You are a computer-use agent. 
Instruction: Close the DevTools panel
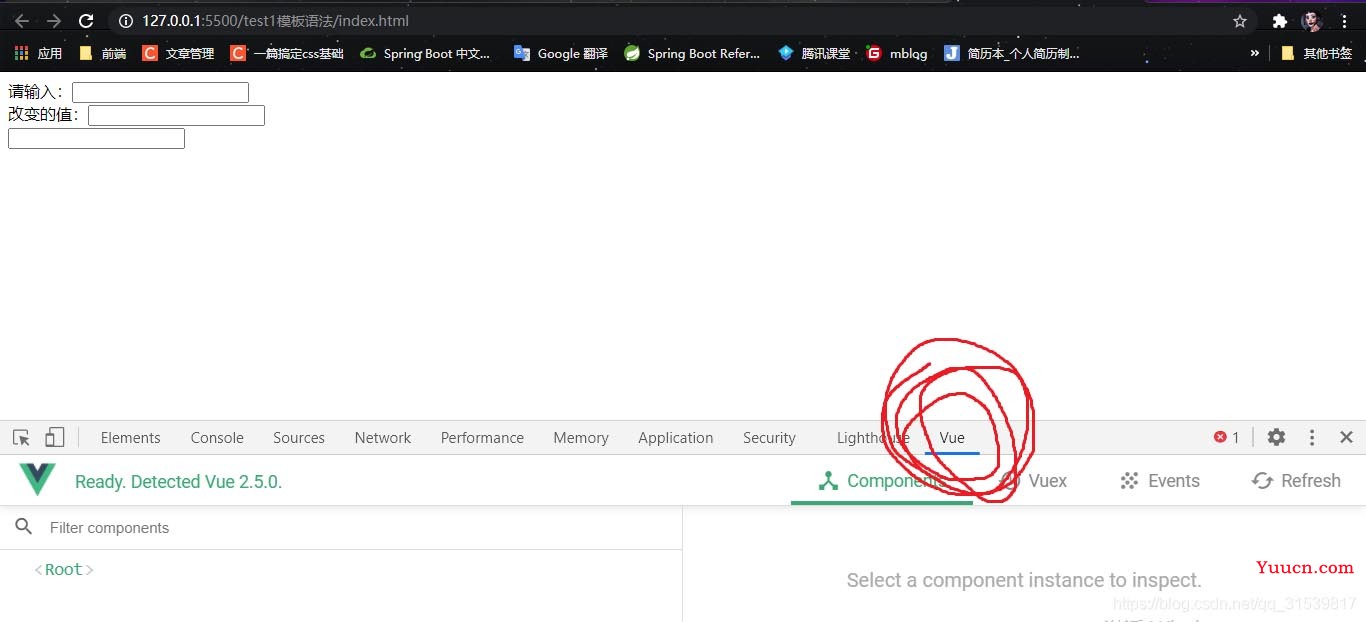coord(1346,437)
